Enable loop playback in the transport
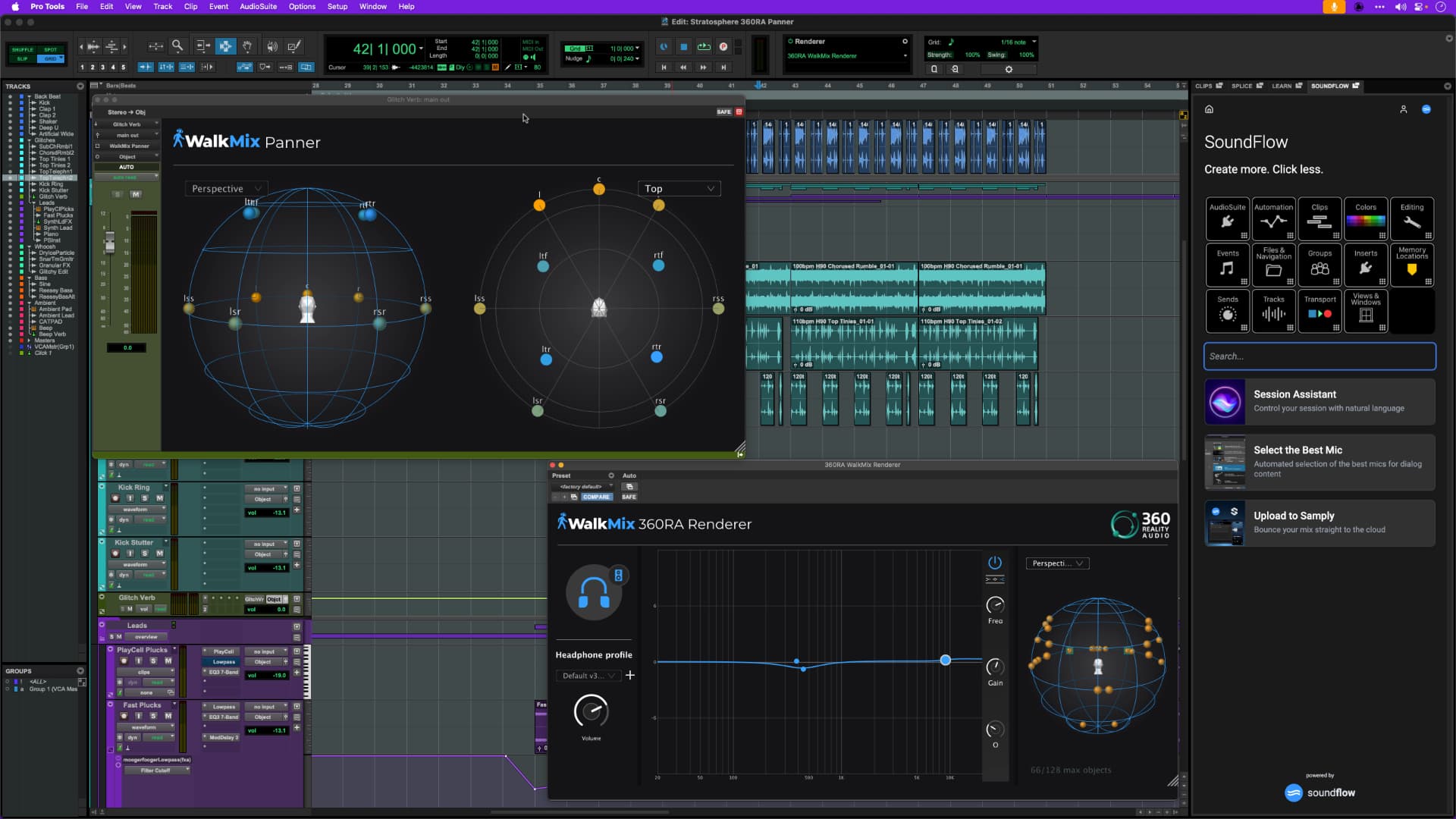This screenshot has width=1456, height=819. [x=704, y=47]
